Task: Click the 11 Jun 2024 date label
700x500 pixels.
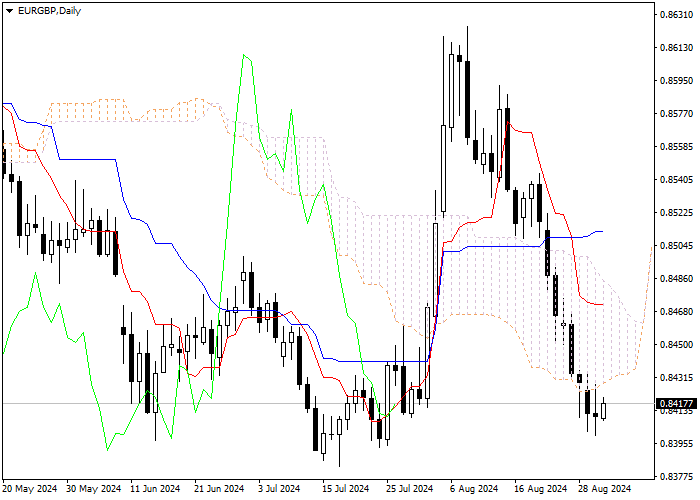Action: [x=155, y=489]
